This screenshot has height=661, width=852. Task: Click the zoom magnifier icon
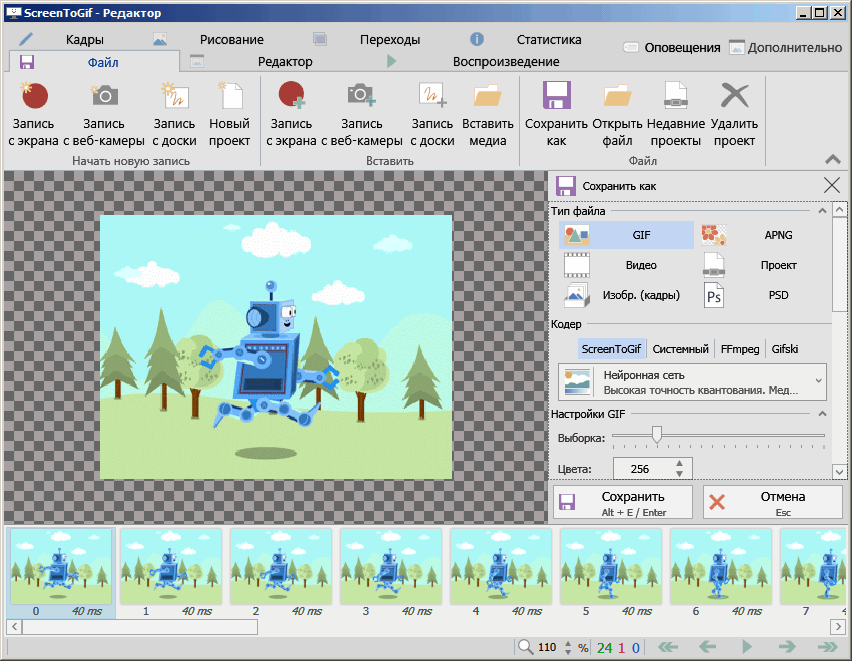pyautogui.click(x=525, y=647)
